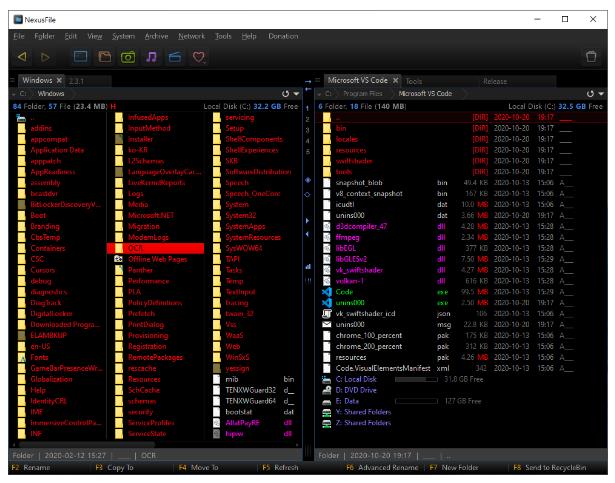
Task: Close the Windows tab
Action: 59,80
